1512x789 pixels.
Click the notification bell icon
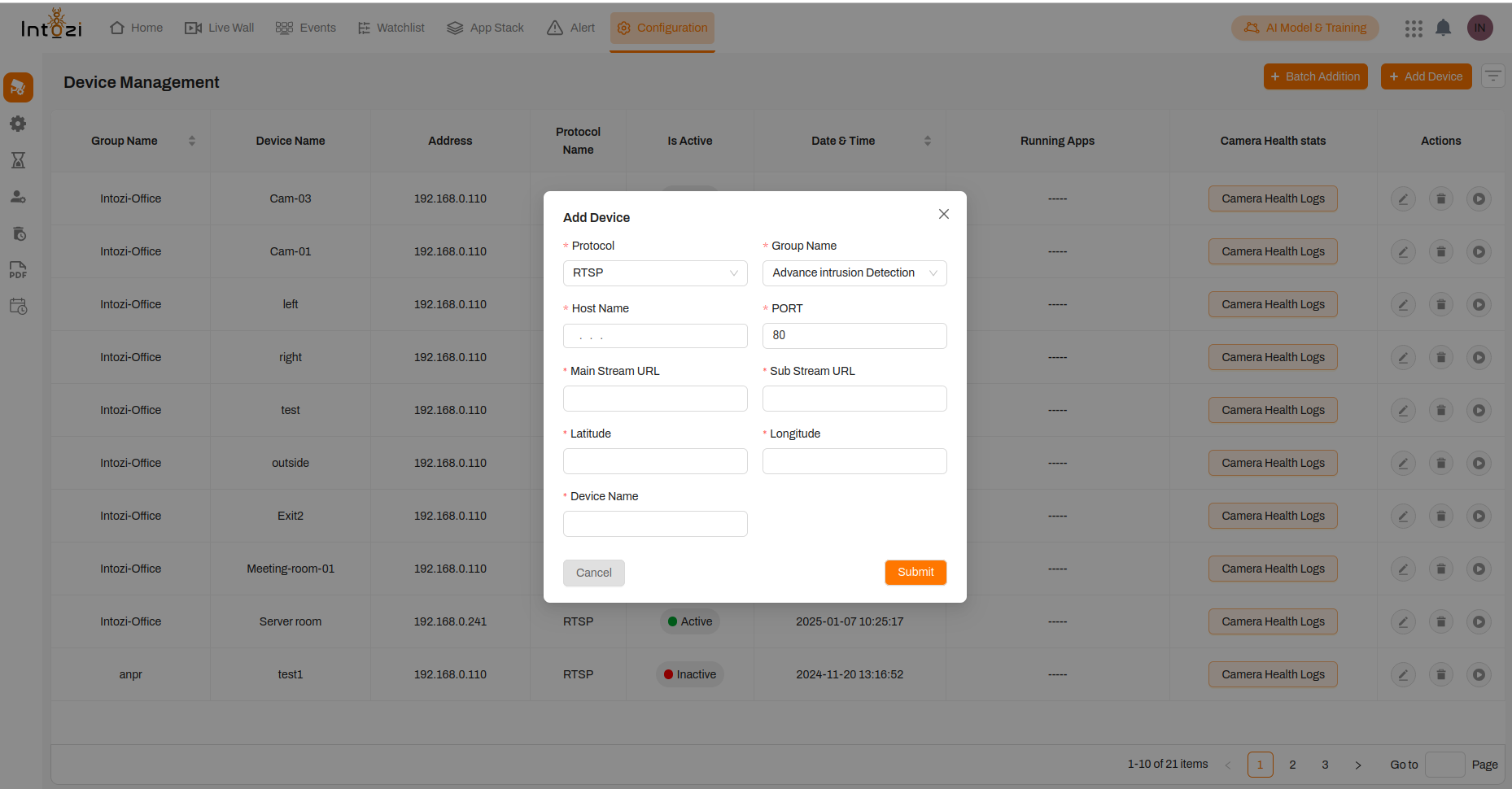(x=1443, y=28)
